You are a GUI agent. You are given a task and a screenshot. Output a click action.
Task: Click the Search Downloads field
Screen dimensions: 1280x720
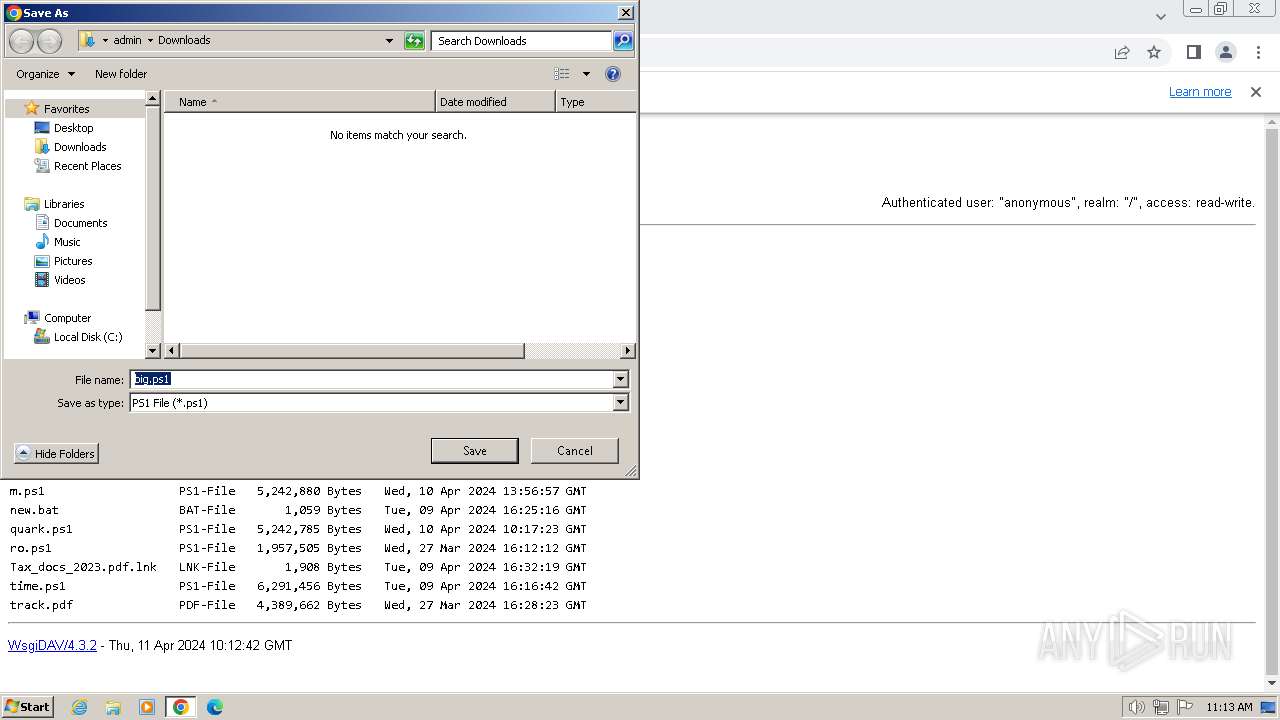(x=521, y=41)
